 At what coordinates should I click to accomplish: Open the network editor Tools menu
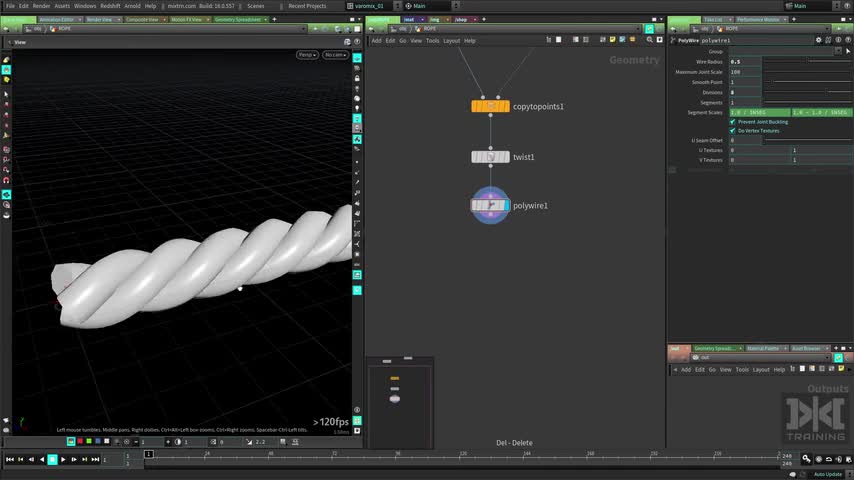(x=432, y=41)
